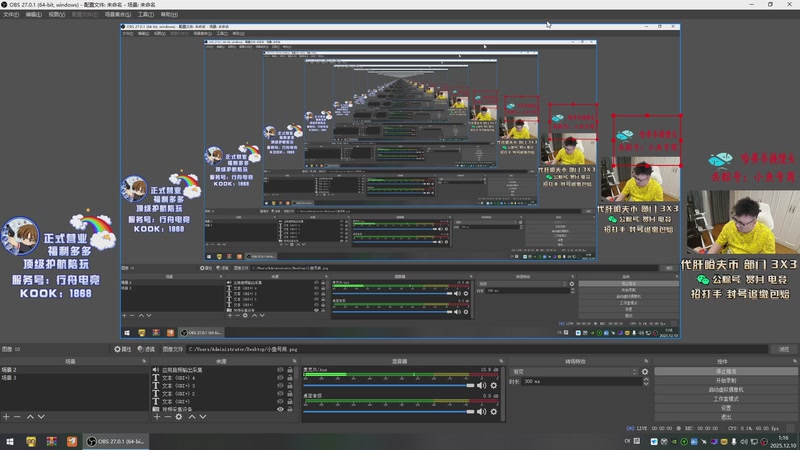
Task: Click the 浏览 browse button
Action: pos(784,349)
